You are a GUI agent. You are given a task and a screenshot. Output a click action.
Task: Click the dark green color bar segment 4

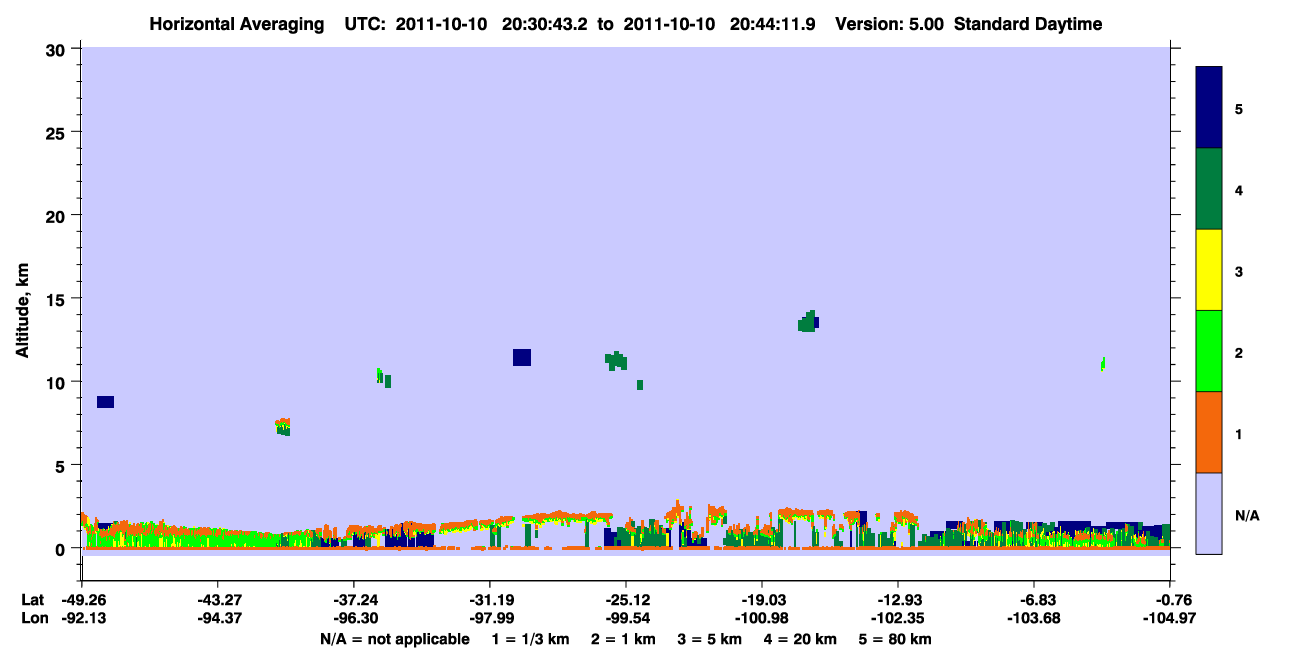1209,189
